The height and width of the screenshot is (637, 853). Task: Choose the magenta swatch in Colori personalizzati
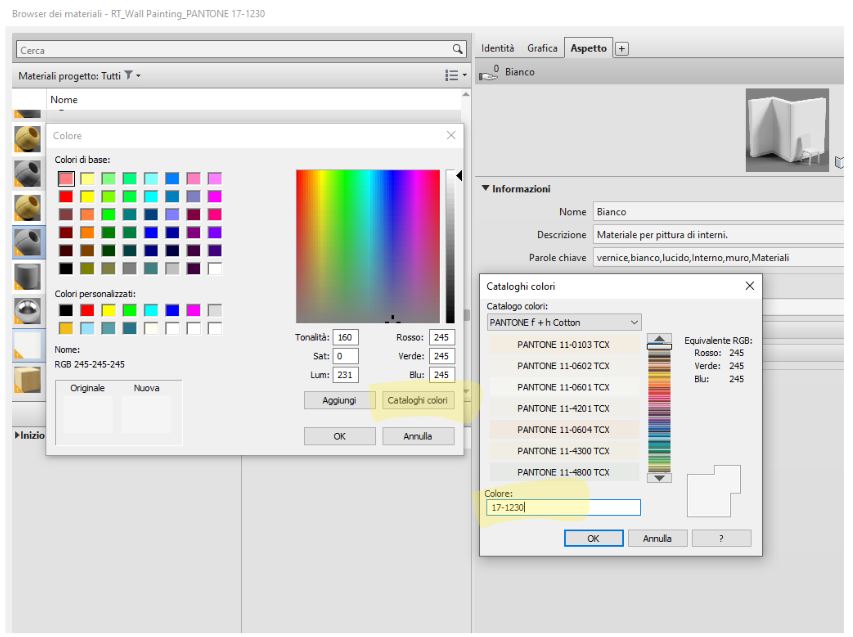pyautogui.click(x=194, y=310)
